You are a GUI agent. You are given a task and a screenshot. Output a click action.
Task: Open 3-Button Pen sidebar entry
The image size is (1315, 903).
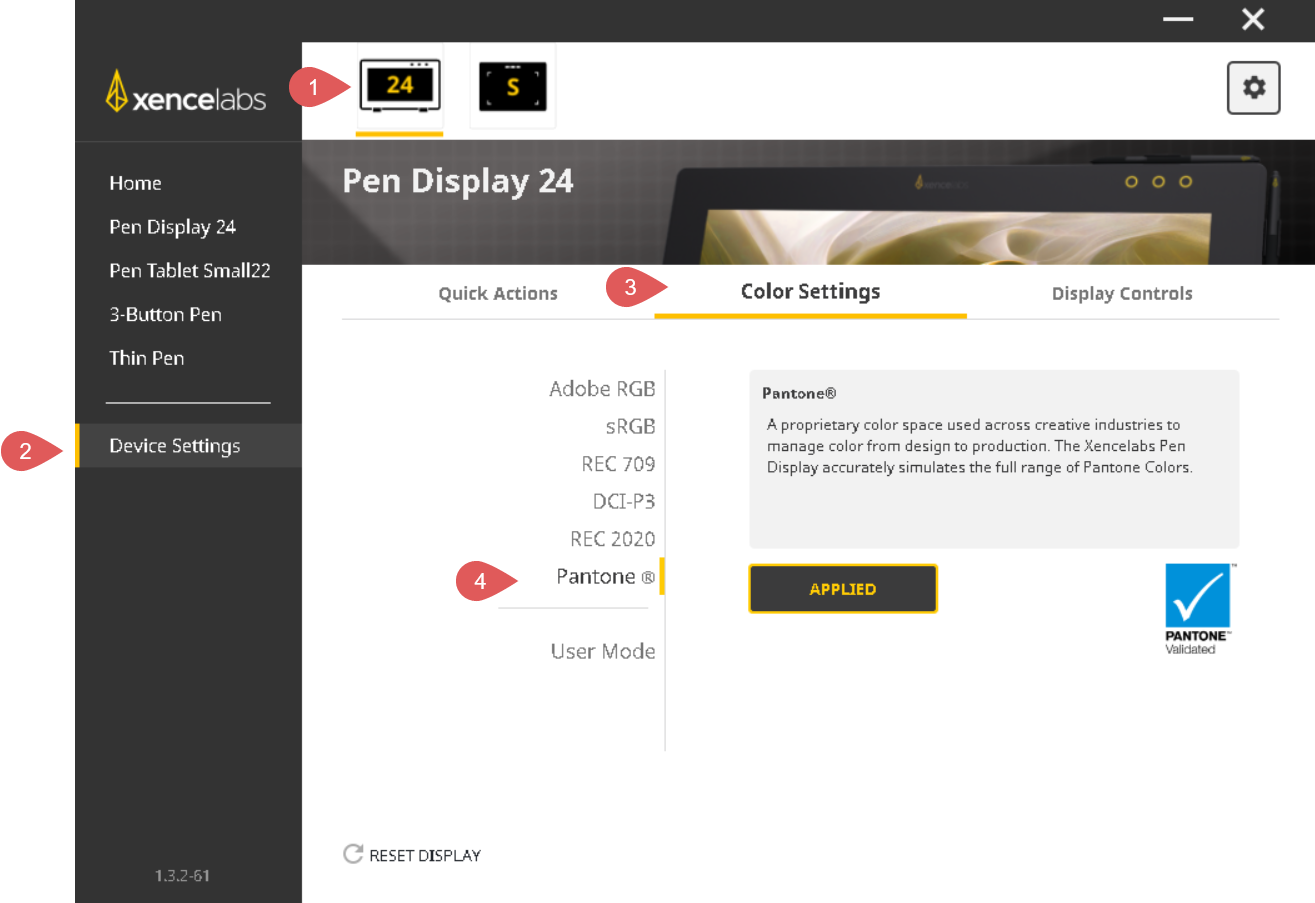point(165,314)
